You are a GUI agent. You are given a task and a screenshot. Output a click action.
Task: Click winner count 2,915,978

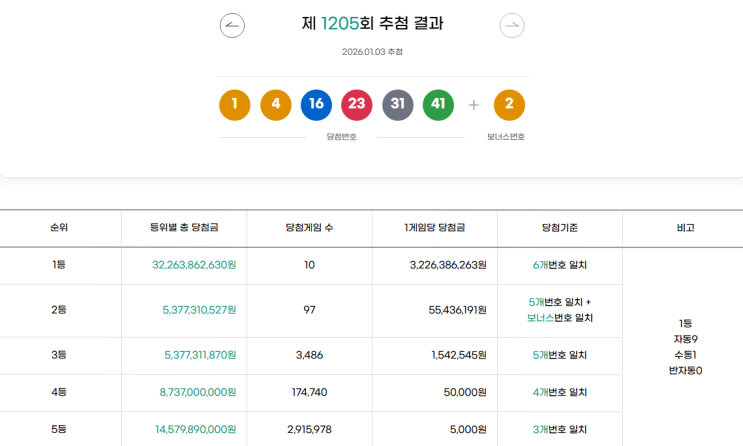(x=309, y=429)
